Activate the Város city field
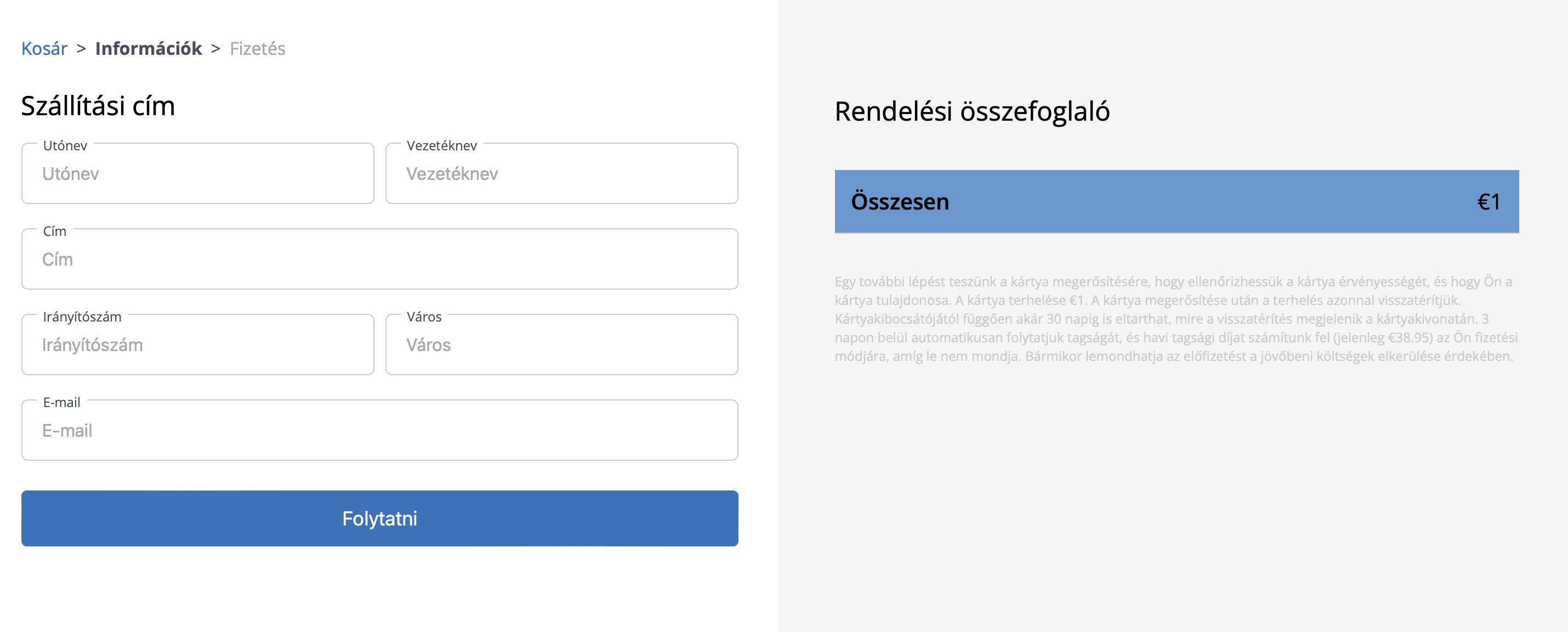The image size is (1568, 632). click(x=562, y=345)
